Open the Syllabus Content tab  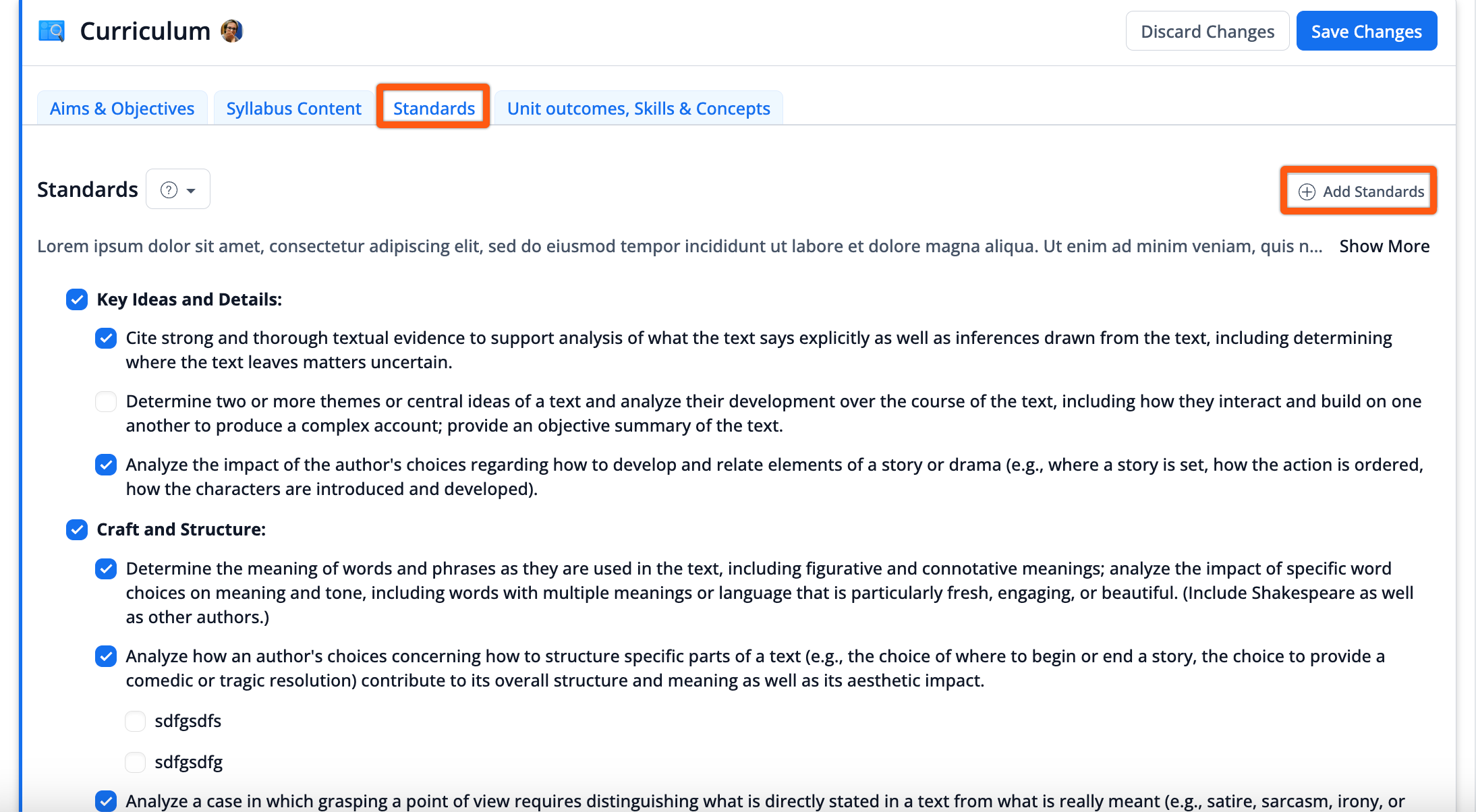click(x=293, y=108)
